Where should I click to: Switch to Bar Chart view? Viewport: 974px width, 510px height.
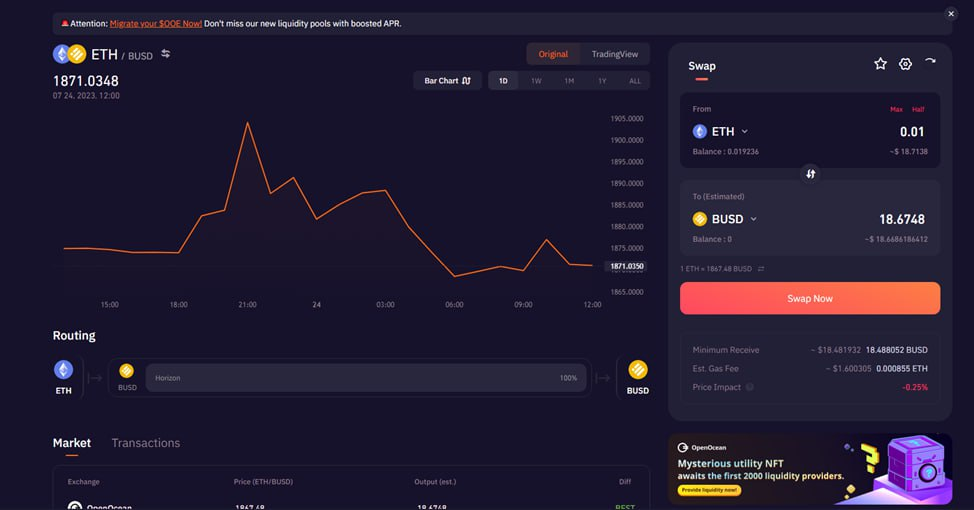point(447,81)
